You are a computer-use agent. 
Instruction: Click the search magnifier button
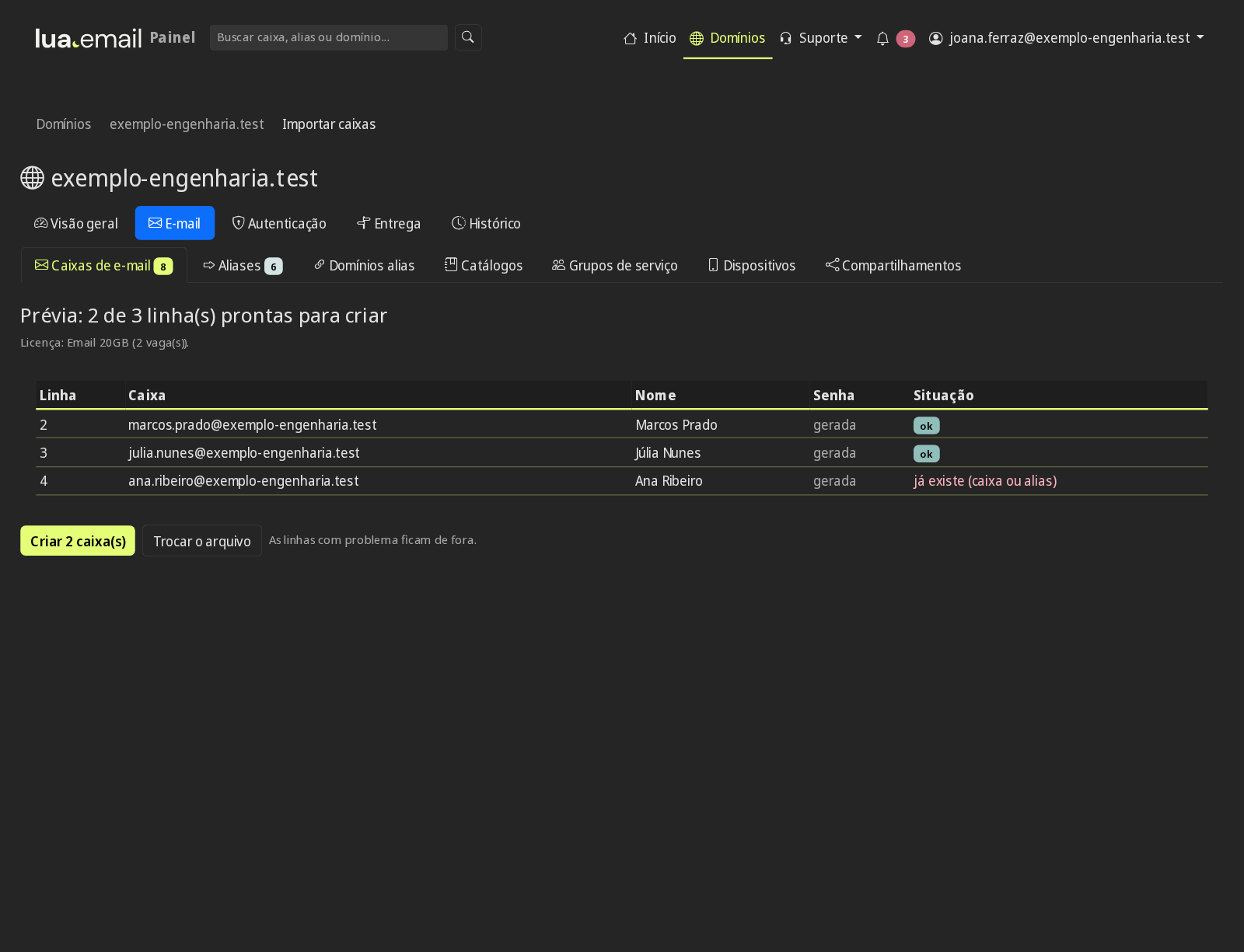[x=468, y=37]
